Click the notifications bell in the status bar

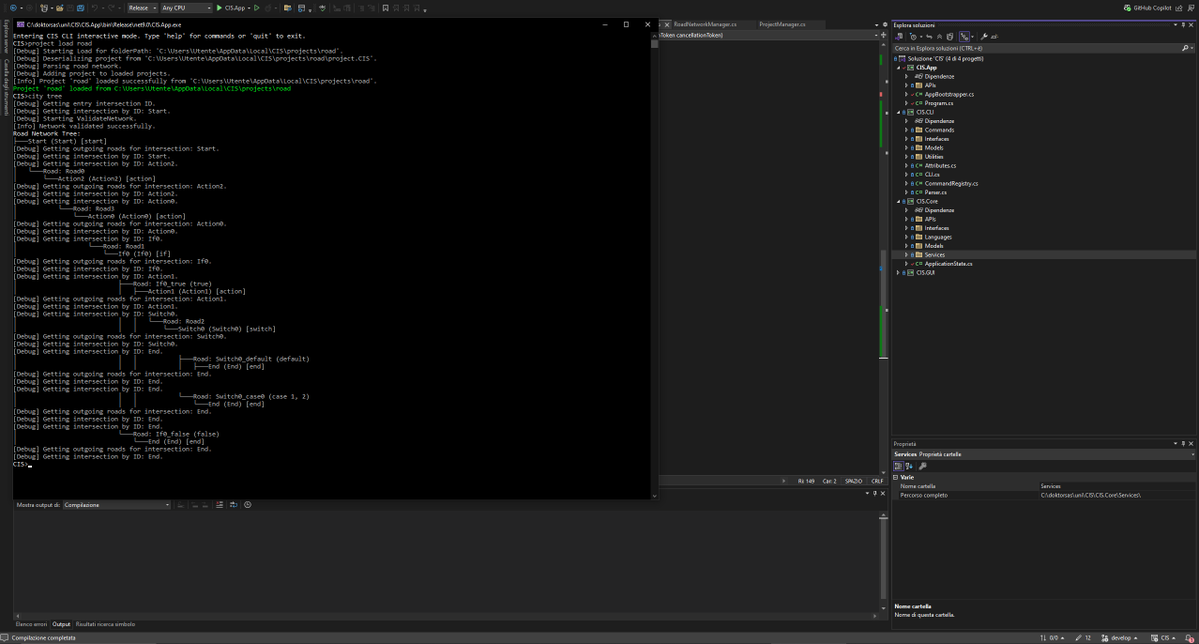click(x=1189, y=638)
